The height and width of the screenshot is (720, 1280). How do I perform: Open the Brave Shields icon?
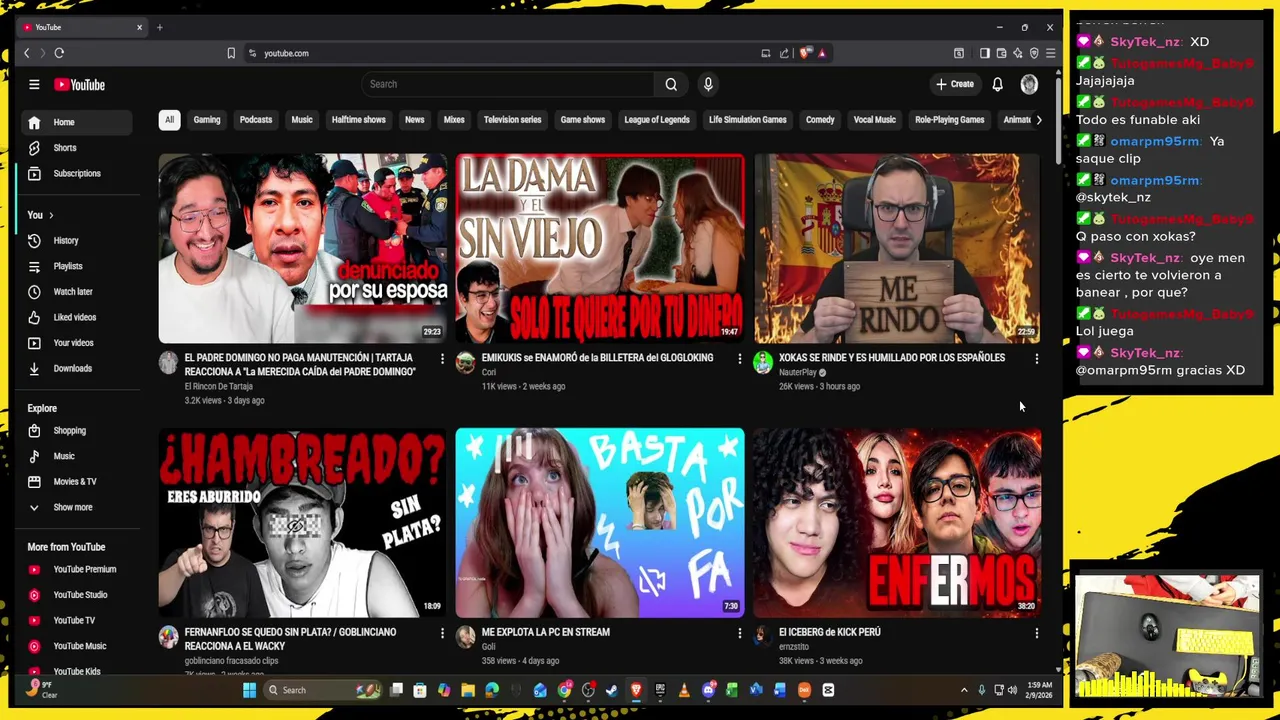coord(806,53)
